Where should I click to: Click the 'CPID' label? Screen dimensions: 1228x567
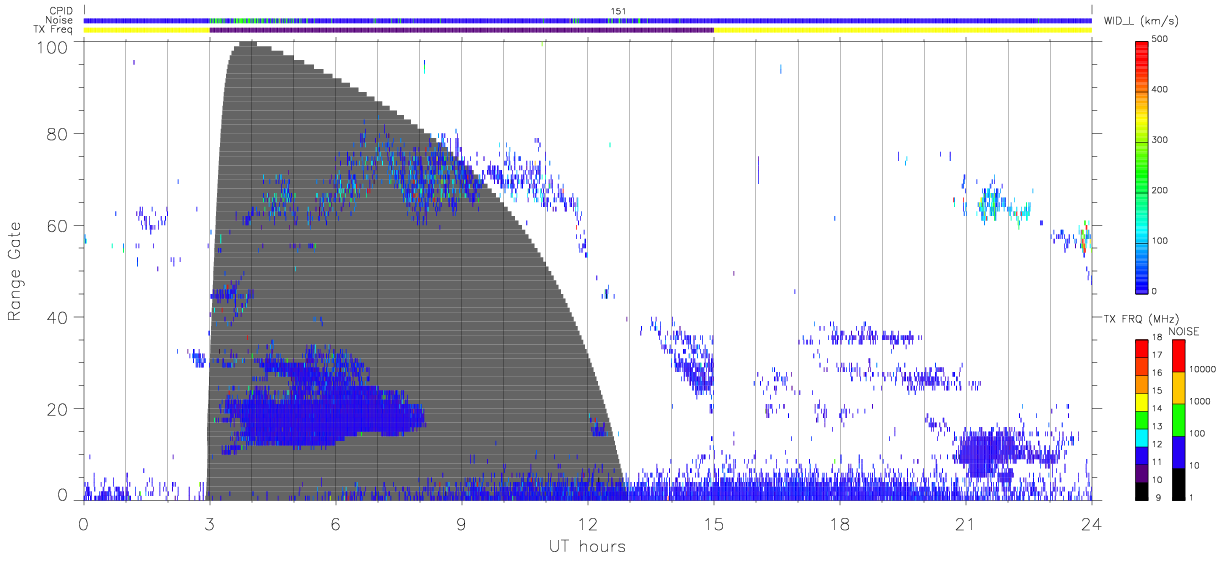point(62,11)
